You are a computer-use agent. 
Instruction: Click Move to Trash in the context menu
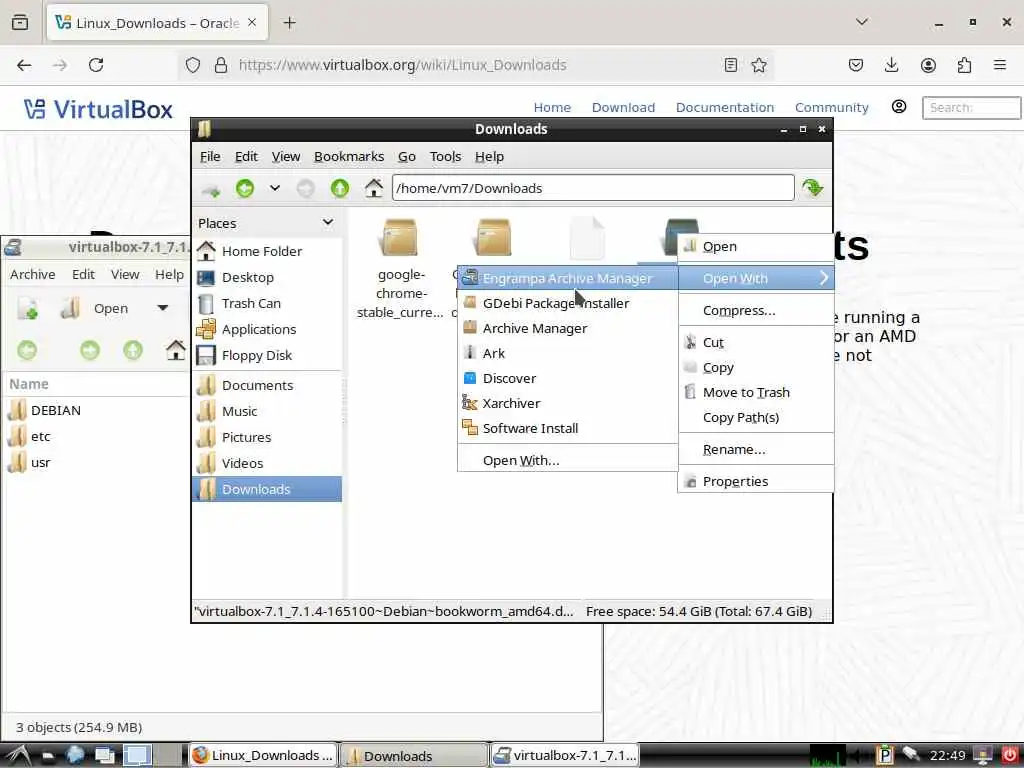756,392
